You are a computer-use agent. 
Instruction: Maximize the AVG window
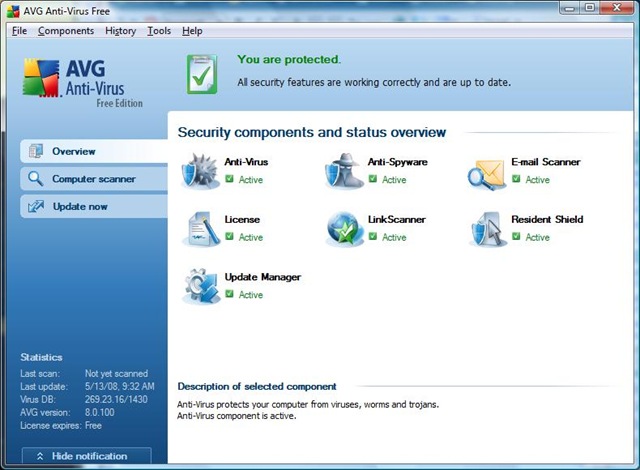pos(590,8)
